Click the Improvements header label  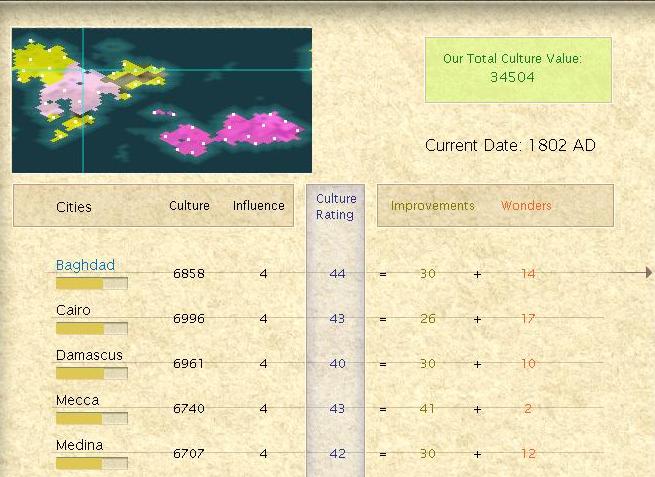point(433,206)
